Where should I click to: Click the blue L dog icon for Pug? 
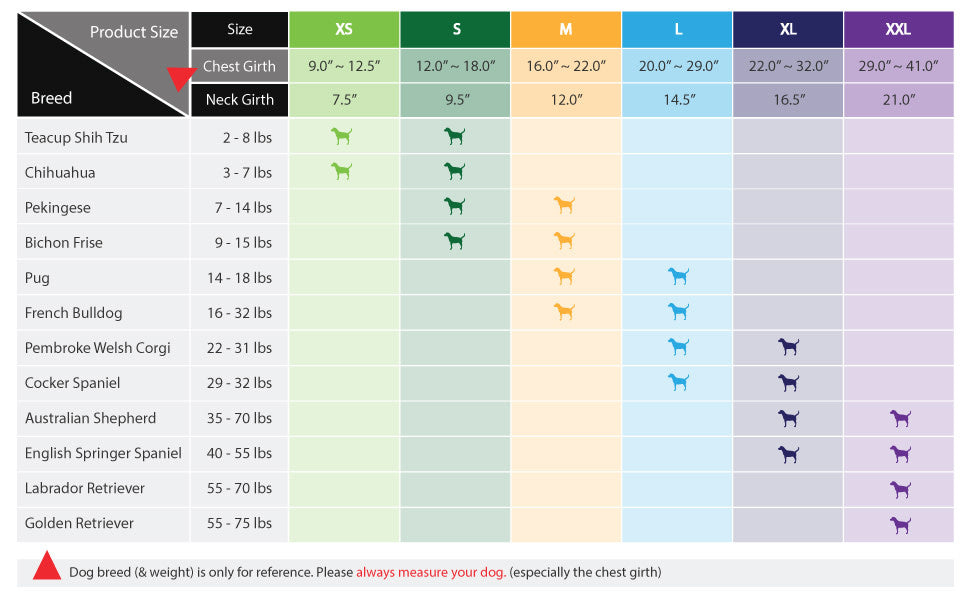(x=678, y=276)
